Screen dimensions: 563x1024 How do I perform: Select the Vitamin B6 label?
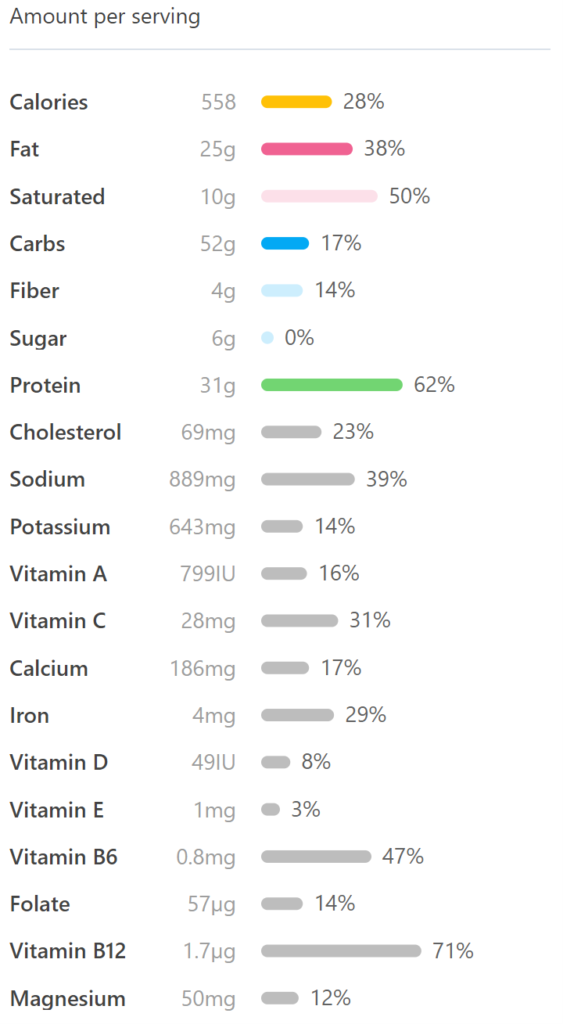[x=63, y=857]
